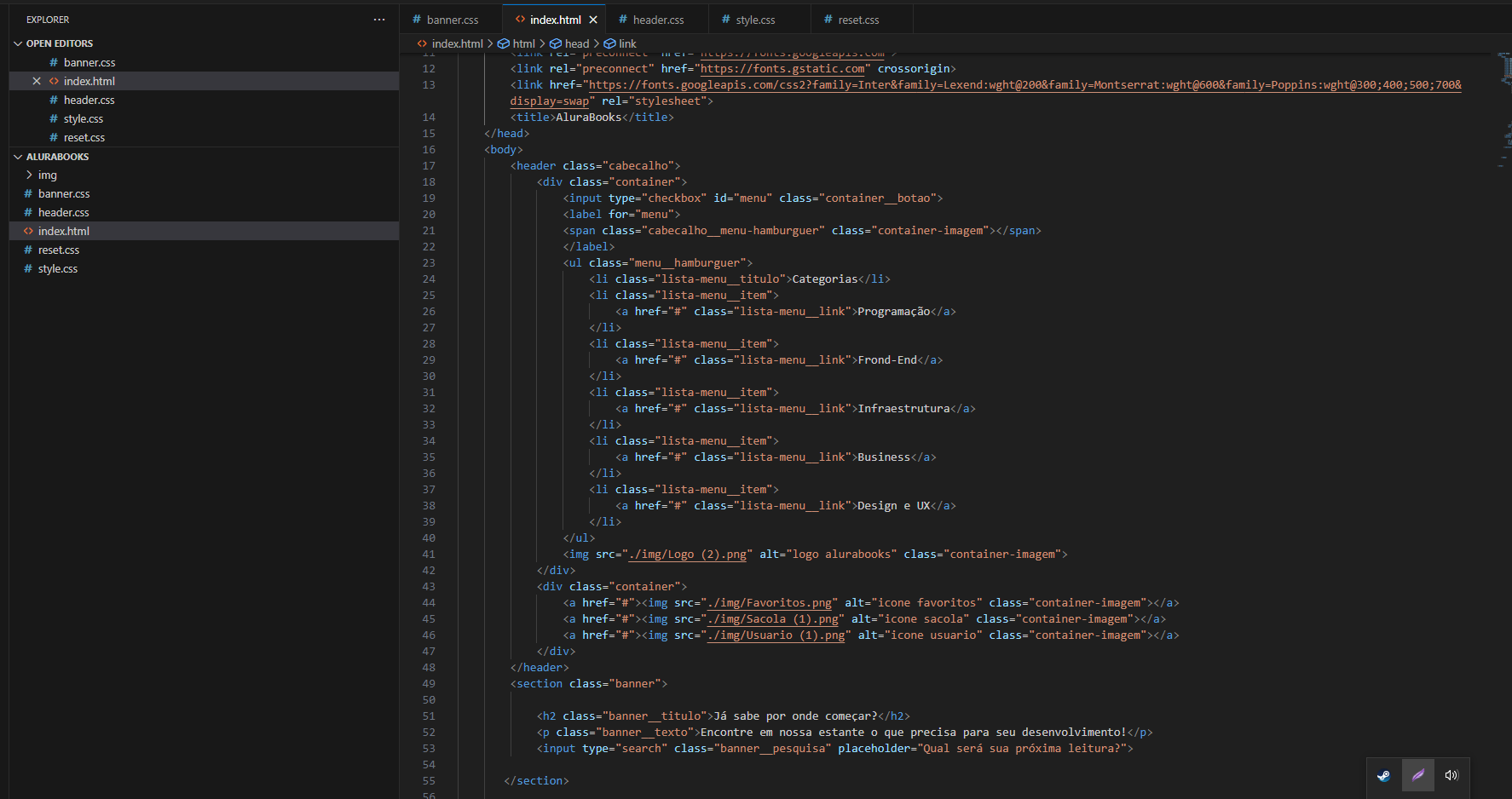This screenshot has width=1512, height=799.
Task: Click head element symbol icon in breadcrumb
Action: coord(556,43)
